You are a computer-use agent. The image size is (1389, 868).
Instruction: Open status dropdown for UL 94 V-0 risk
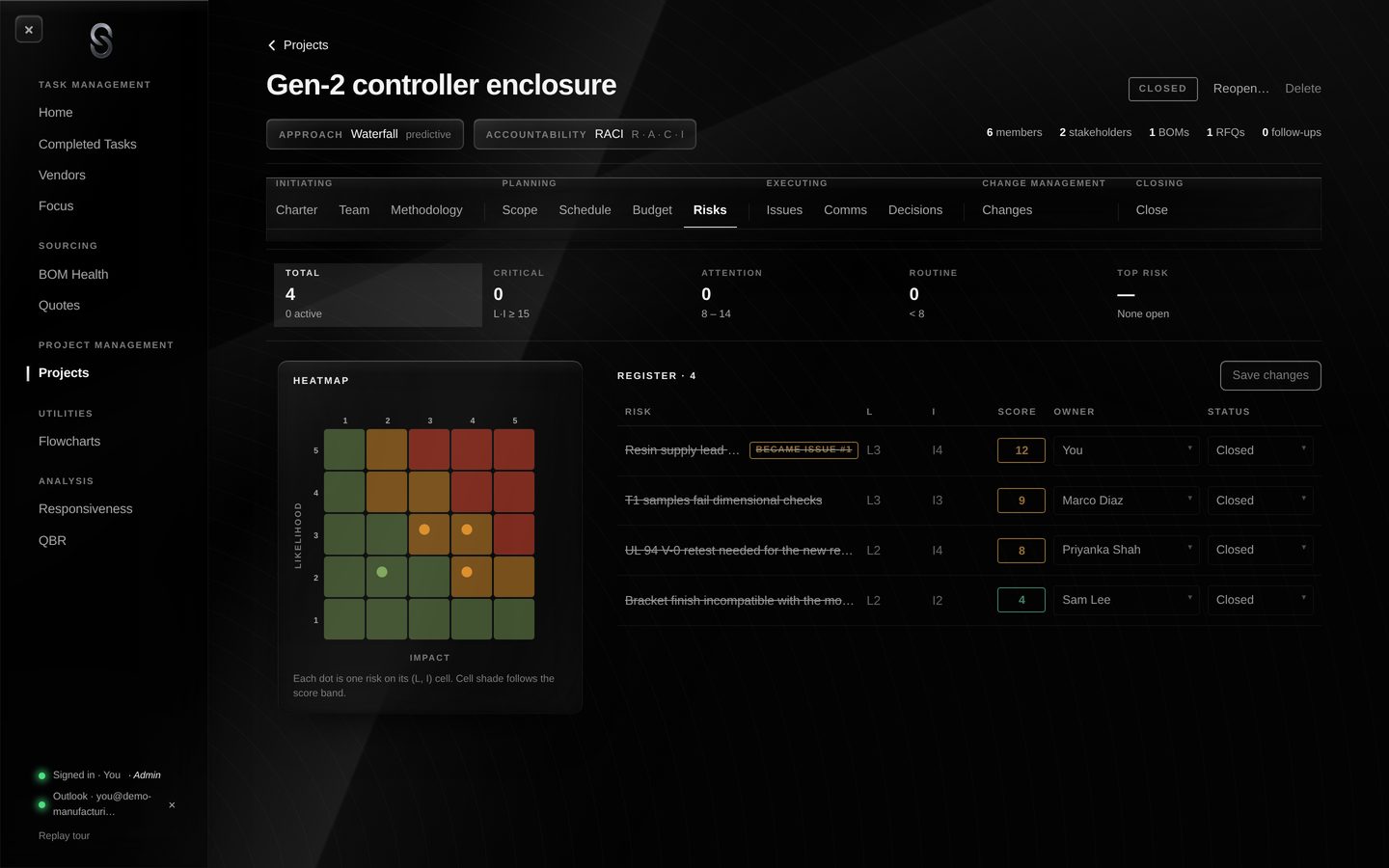[x=1261, y=550]
